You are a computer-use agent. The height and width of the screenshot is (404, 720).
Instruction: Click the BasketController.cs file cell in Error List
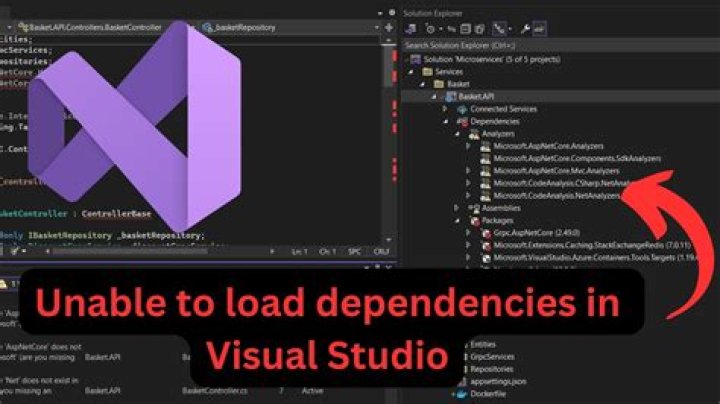pyautogui.click(x=215, y=391)
